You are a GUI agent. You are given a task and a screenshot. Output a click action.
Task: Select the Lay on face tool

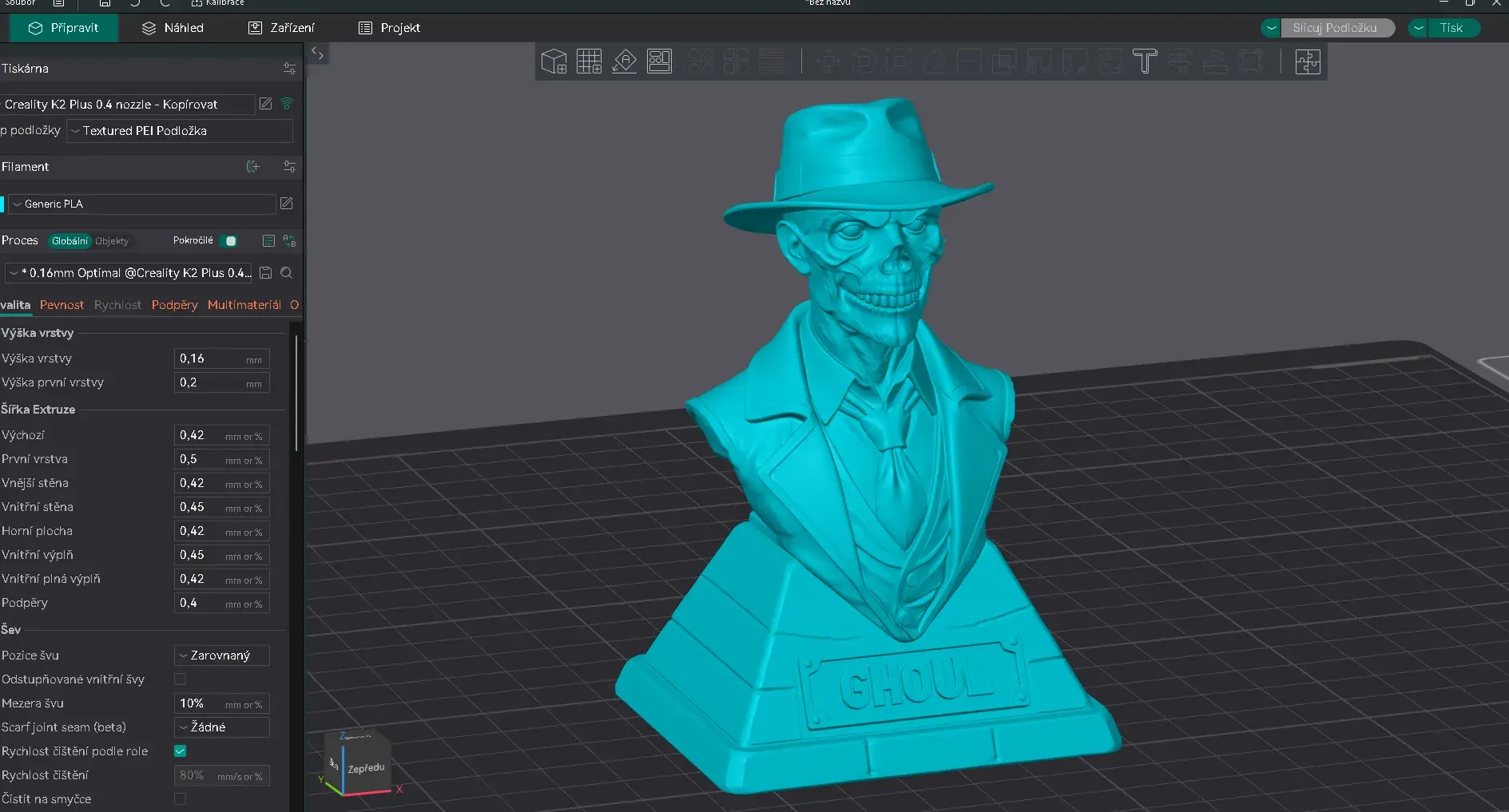coord(934,61)
